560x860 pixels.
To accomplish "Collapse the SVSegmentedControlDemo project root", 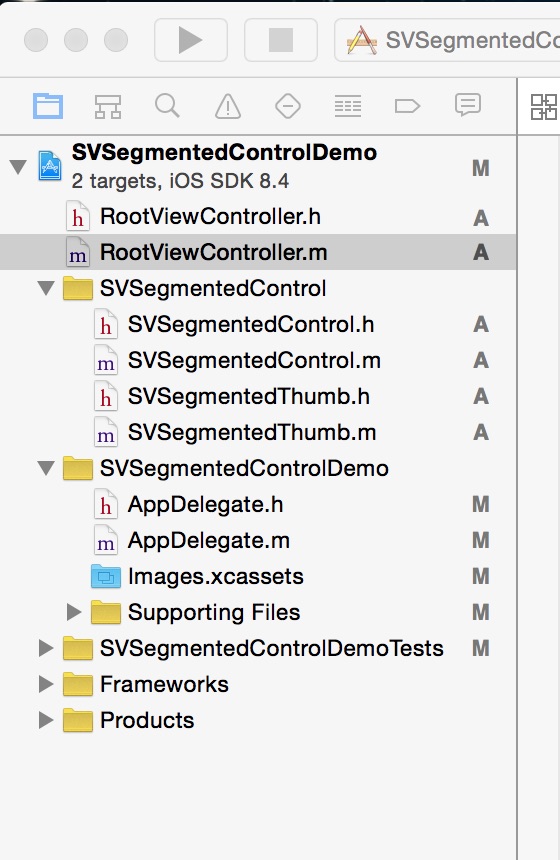I will coord(18,166).
